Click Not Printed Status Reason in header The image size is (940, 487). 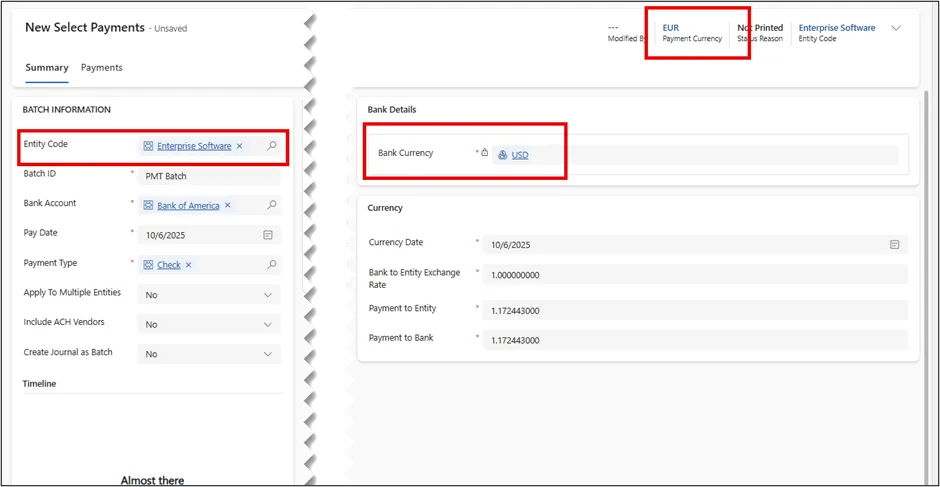pyautogui.click(x=760, y=33)
